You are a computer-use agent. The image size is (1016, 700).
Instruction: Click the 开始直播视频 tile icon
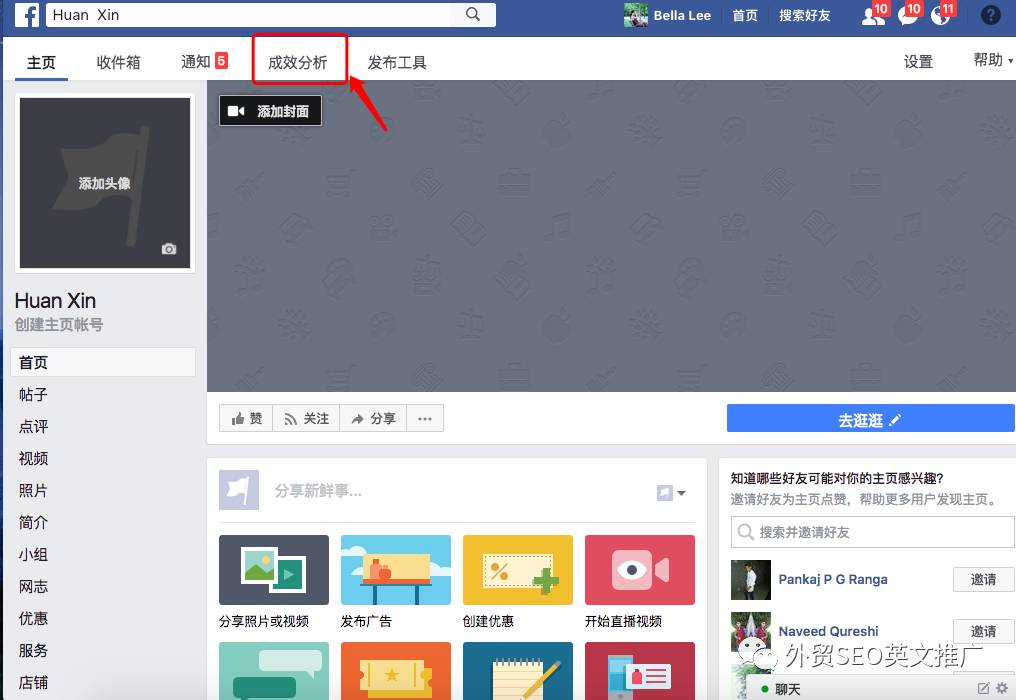click(x=640, y=570)
